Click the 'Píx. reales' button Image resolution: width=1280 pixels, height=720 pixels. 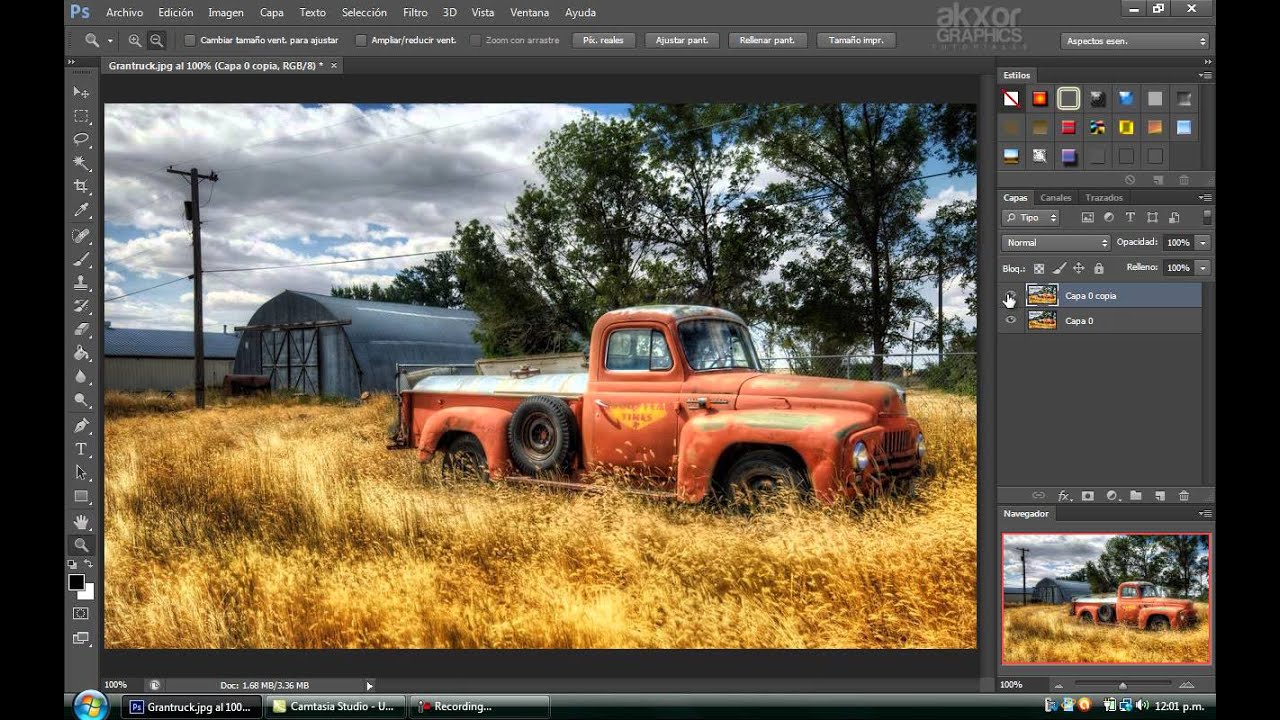(603, 41)
